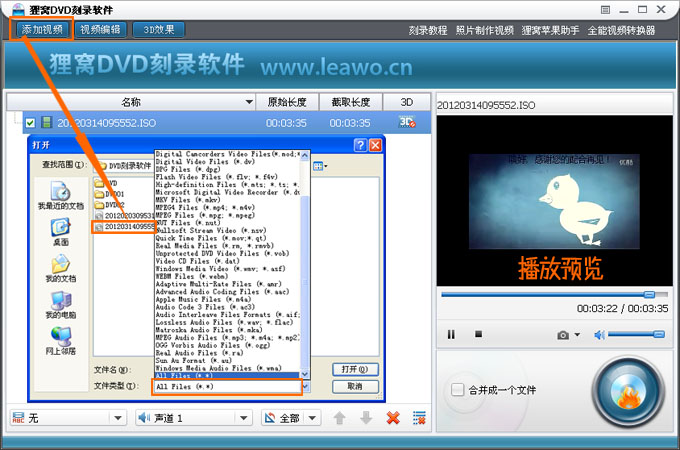Click the clear list icon
Image resolution: width=680 pixels, height=450 pixels.
[x=419, y=417]
